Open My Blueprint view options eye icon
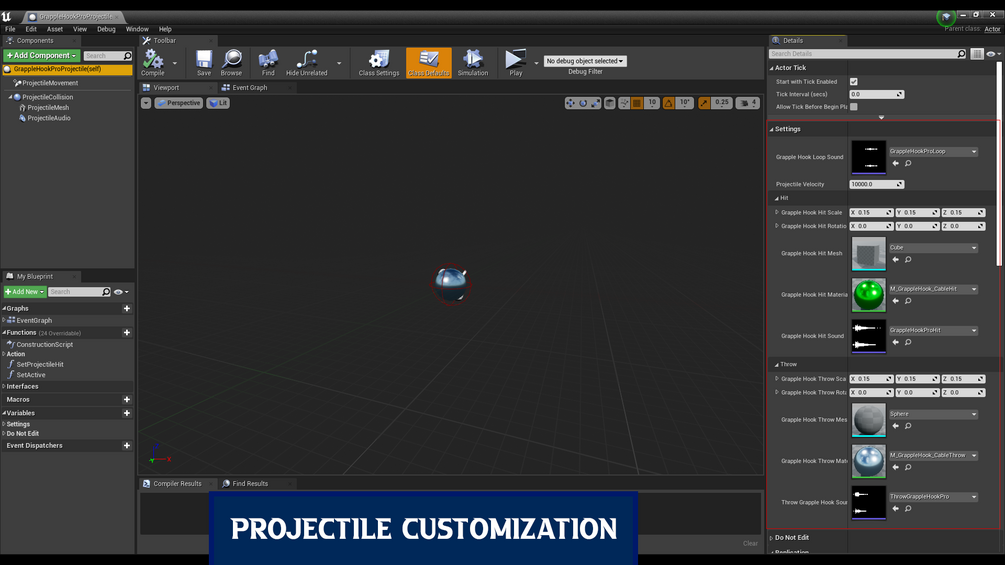1005x565 pixels. point(120,292)
